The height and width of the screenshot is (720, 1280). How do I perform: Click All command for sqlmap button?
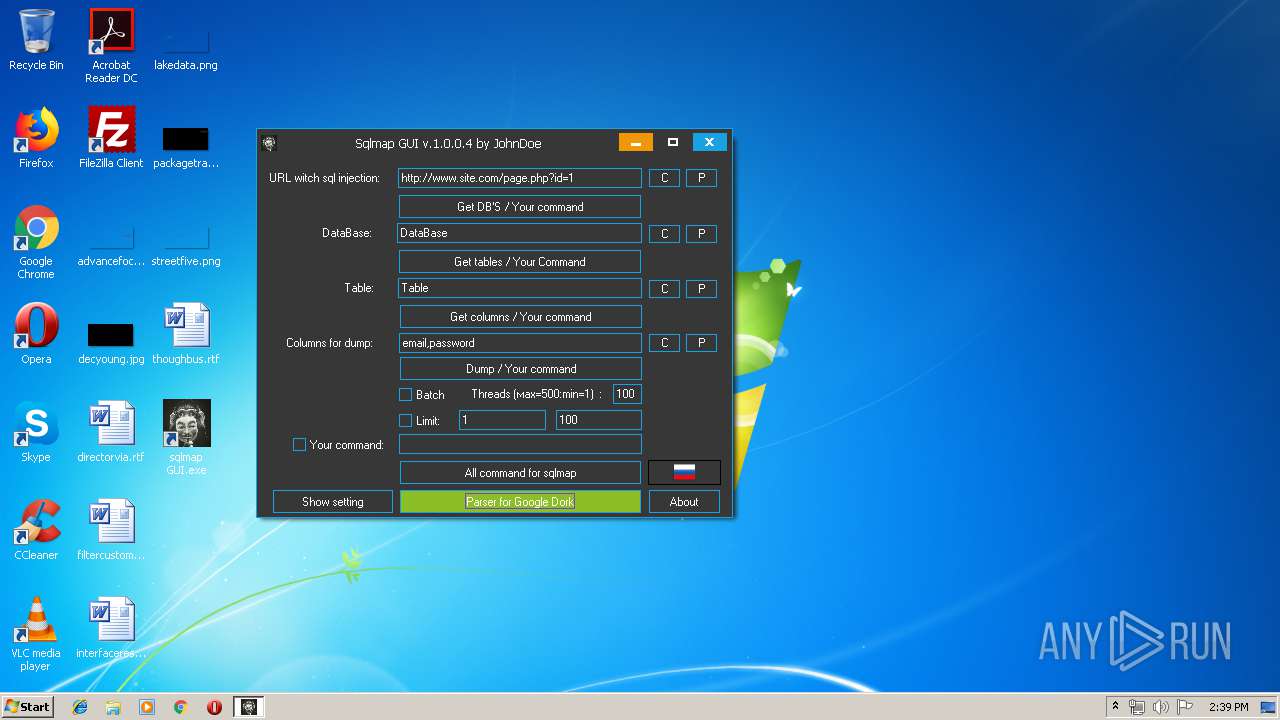520,473
